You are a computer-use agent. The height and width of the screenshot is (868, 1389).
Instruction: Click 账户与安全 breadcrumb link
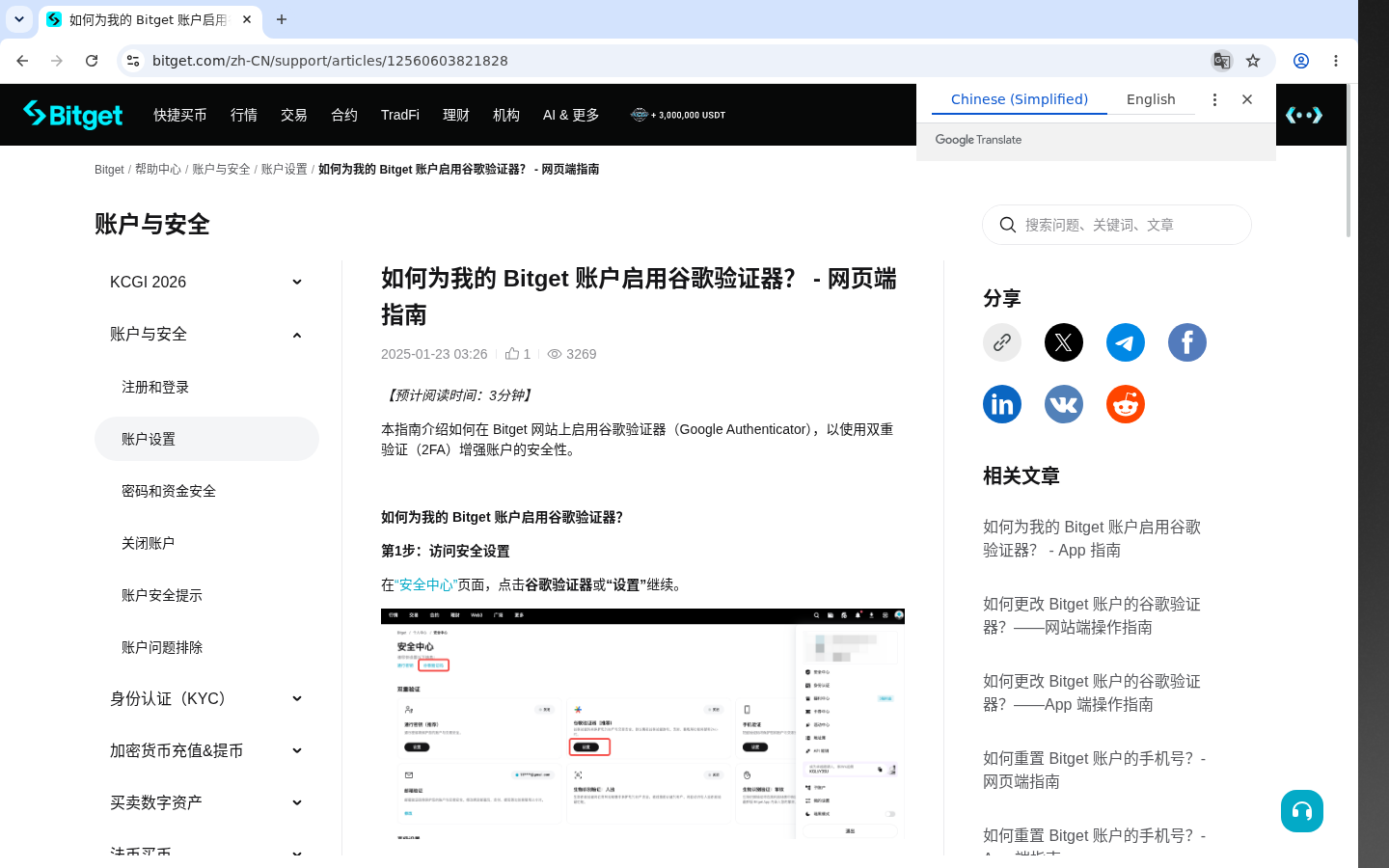point(221,169)
